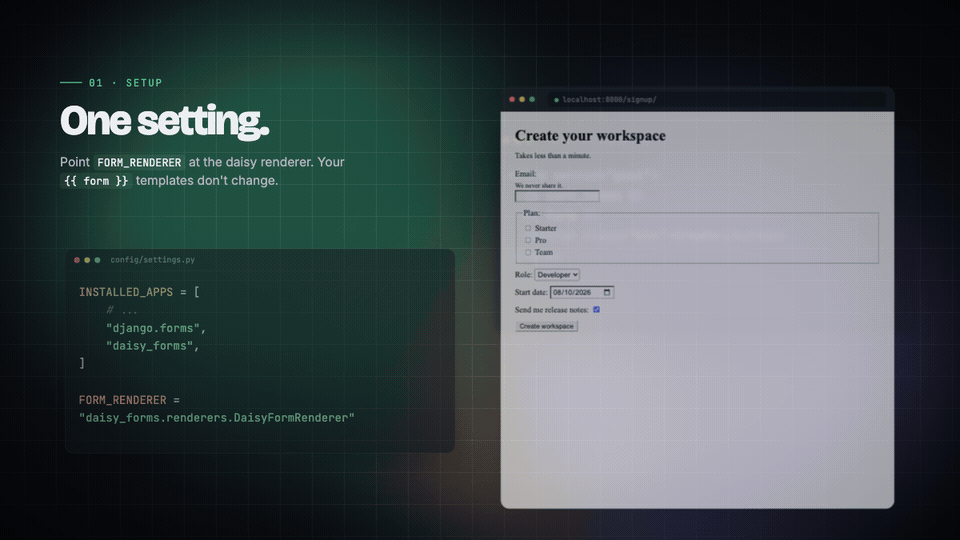The width and height of the screenshot is (960, 540).
Task: Click the {{ form }} inline code
Action: pyautogui.click(x=96, y=181)
